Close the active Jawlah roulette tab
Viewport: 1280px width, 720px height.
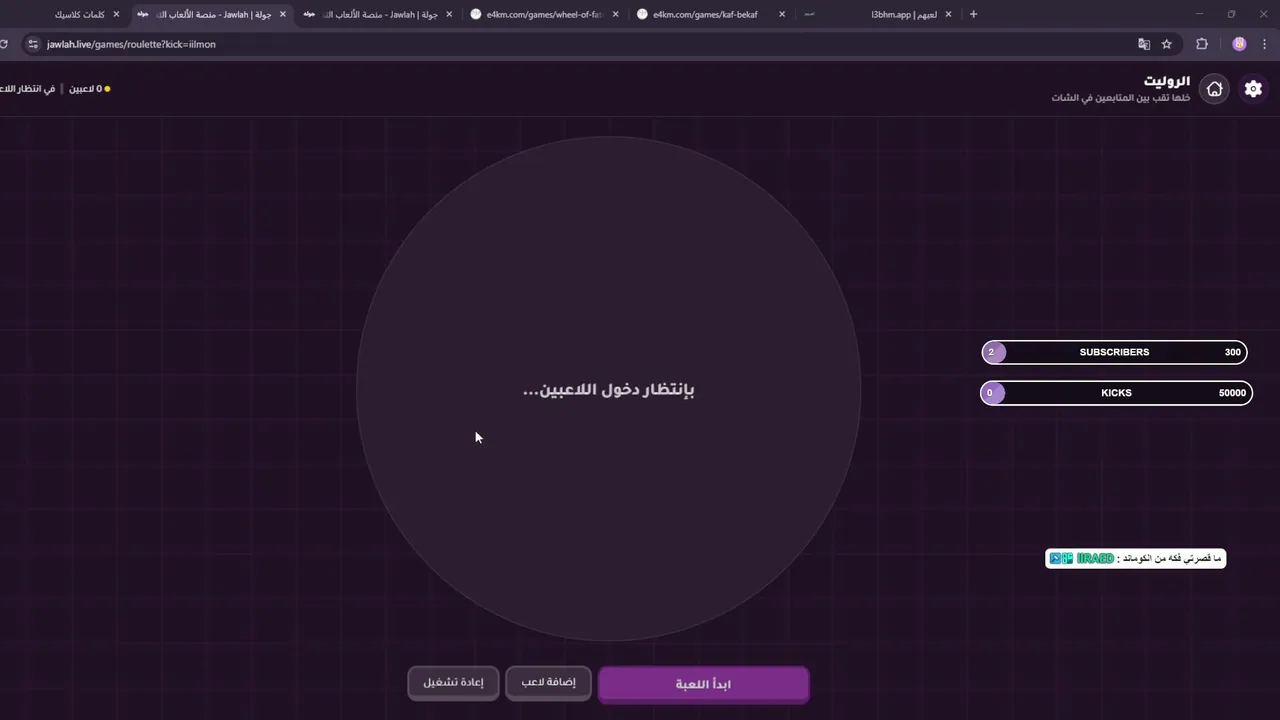pos(283,15)
